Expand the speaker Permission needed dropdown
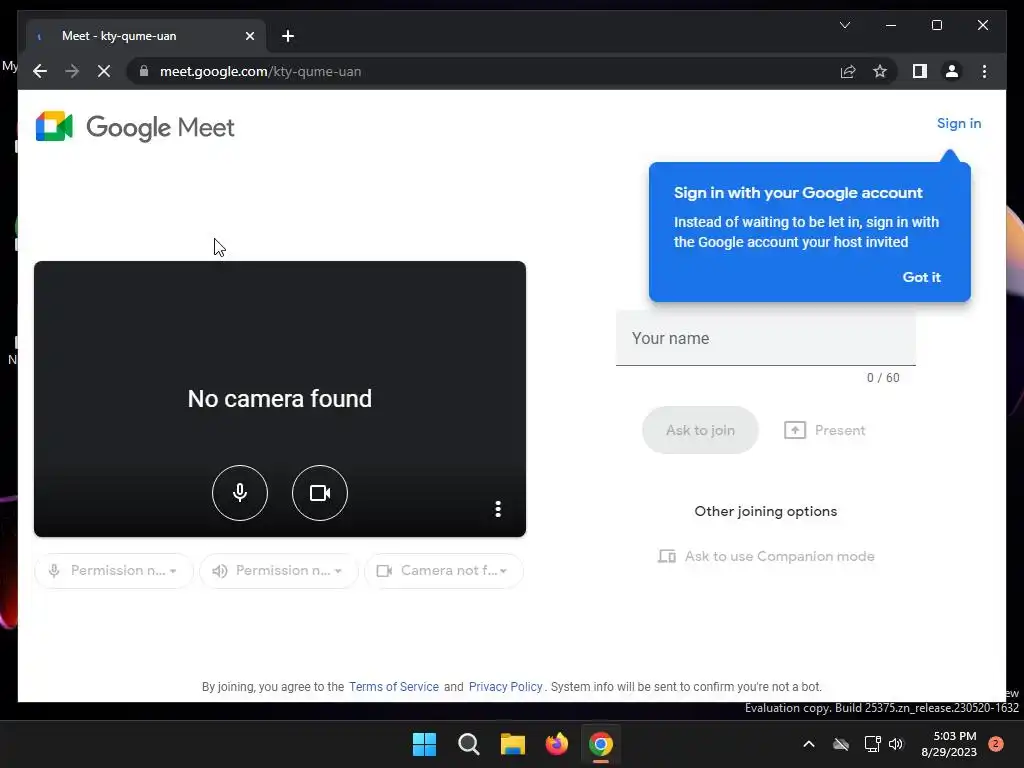The image size is (1024, 768). [279, 571]
